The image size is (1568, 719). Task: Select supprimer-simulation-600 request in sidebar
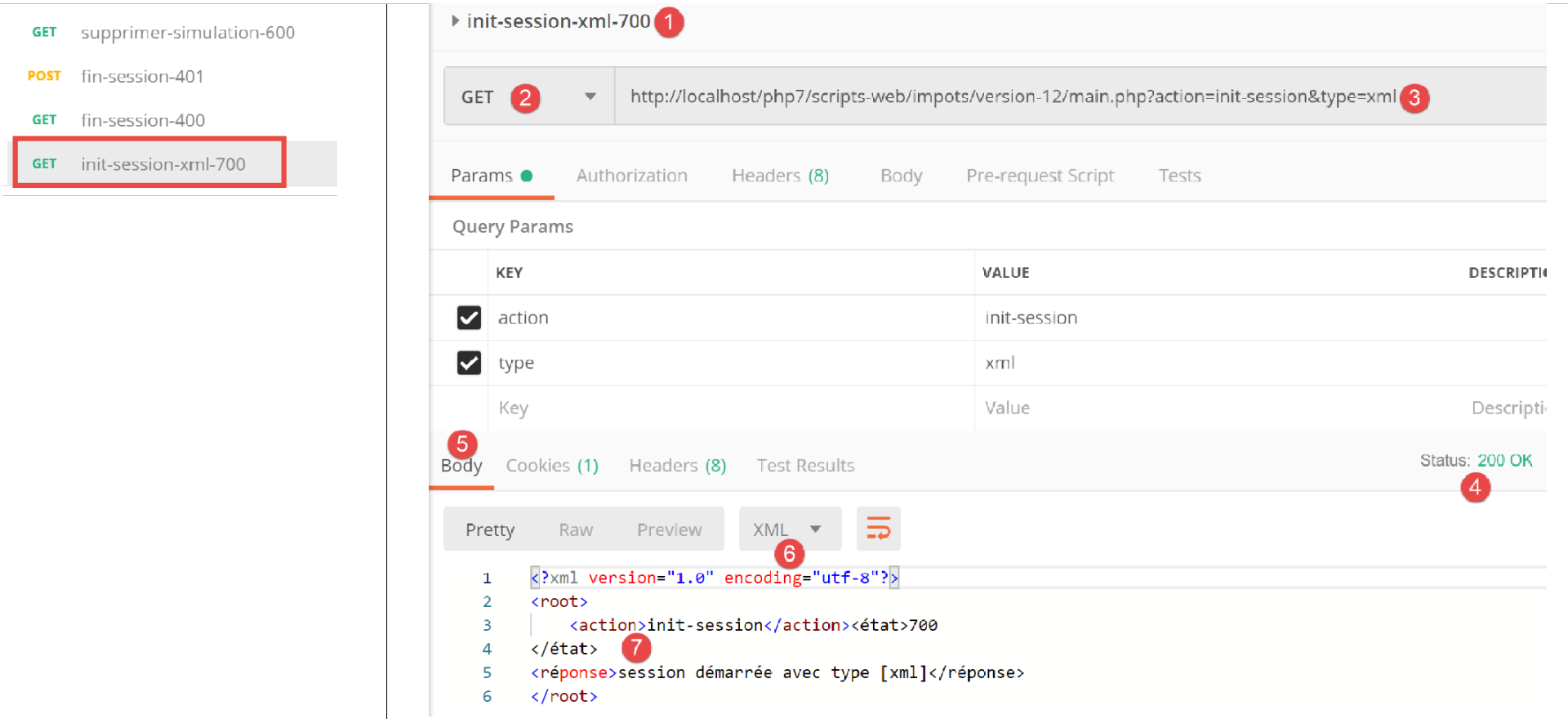187,33
